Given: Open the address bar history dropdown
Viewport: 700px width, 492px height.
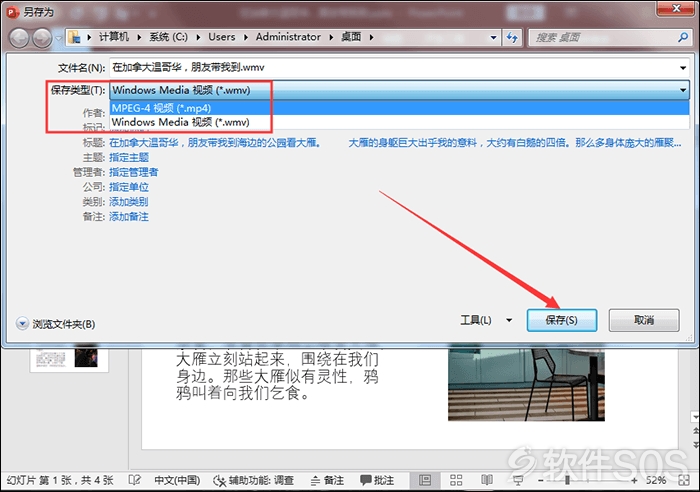Looking at the screenshot, I should click(493, 38).
